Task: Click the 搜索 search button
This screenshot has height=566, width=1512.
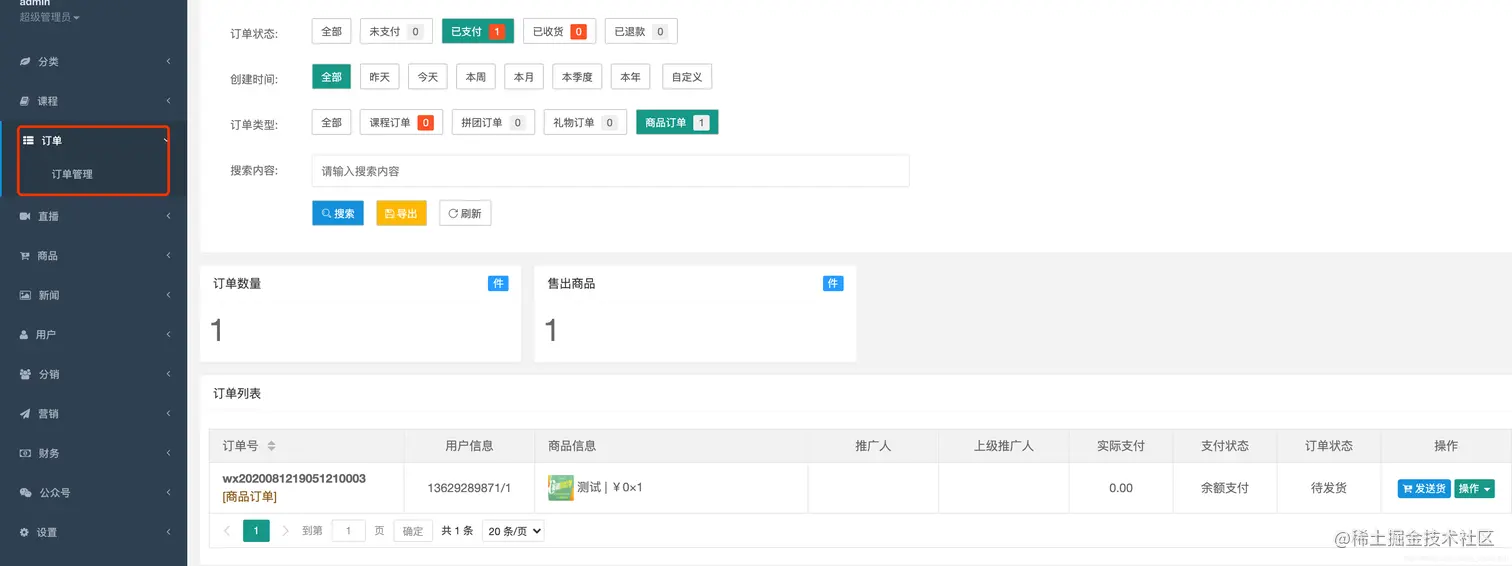Action: (x=338, y=213)
